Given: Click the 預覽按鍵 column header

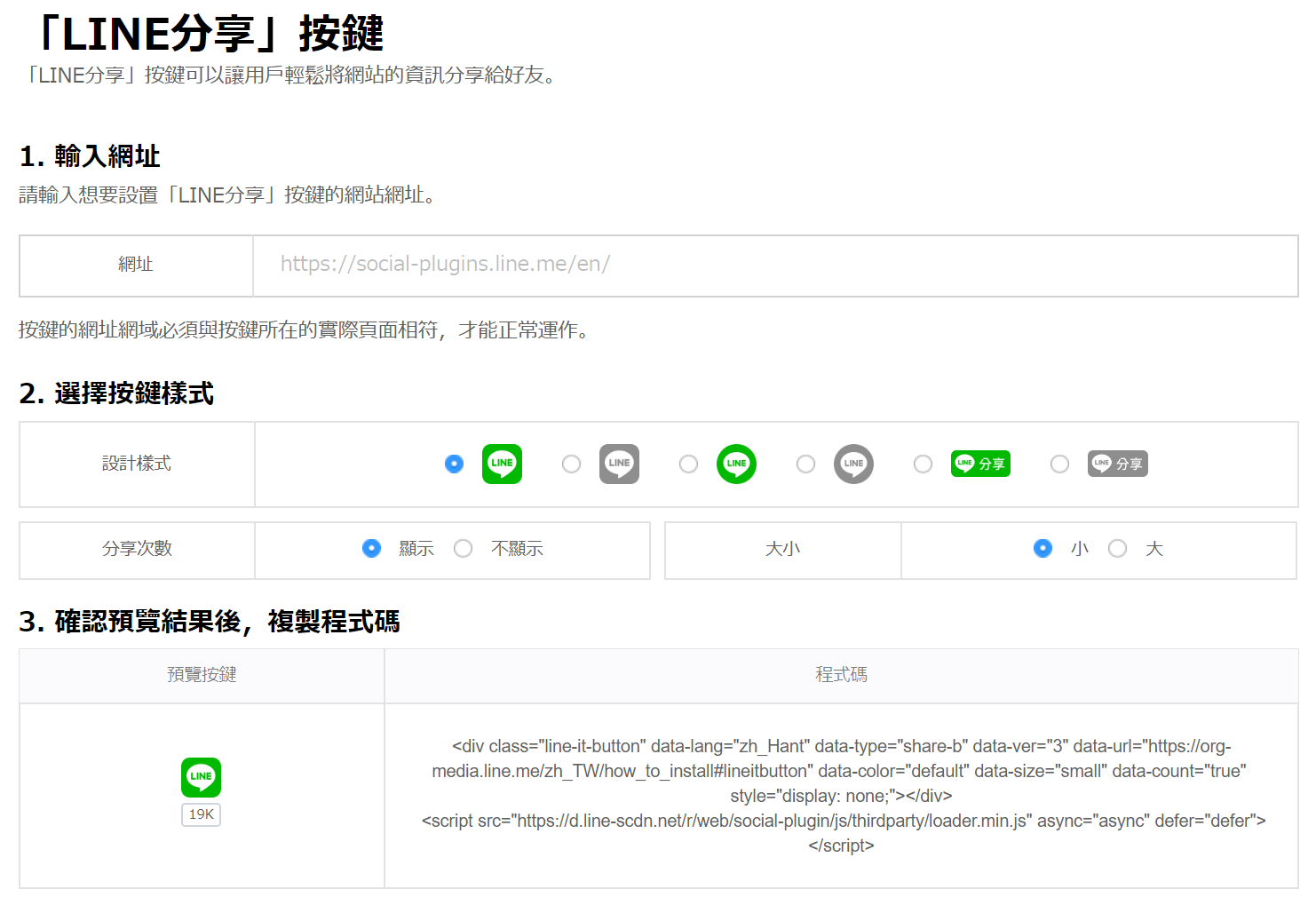Looking at the screenshot, I should (202, 675).
